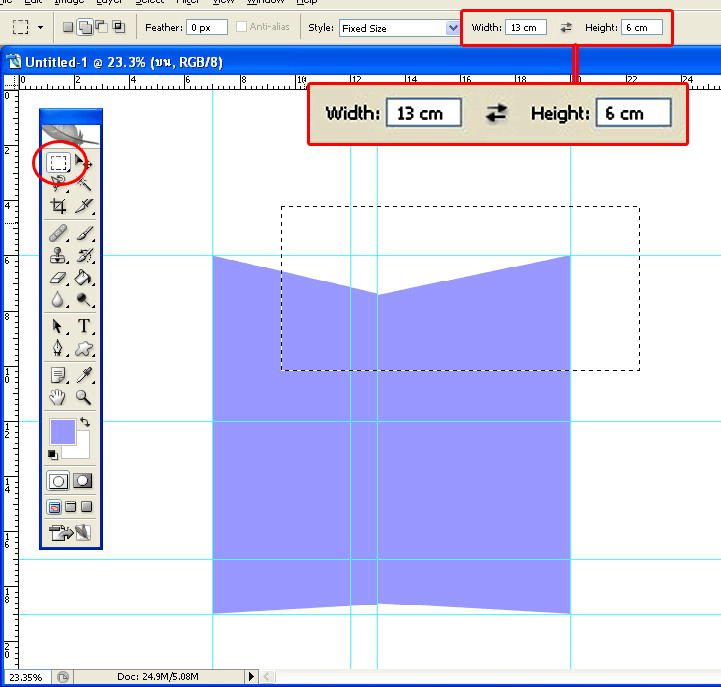Image resolution: width=721 pixels, height=687 pixels.
Task: Select the Zoom tool
Action: click(84, 397)
